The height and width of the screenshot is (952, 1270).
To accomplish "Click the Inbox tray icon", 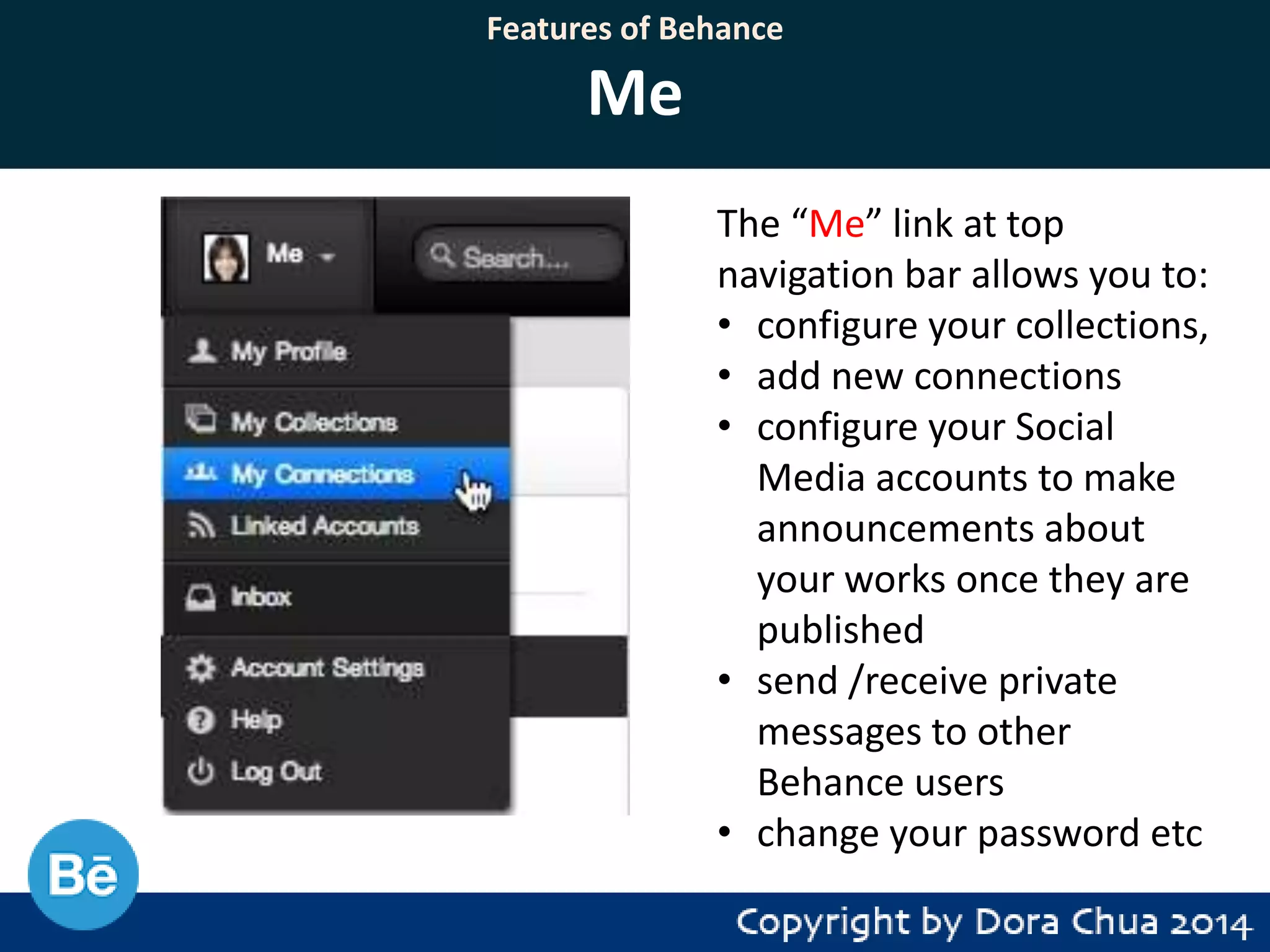I will click(200, 597).
